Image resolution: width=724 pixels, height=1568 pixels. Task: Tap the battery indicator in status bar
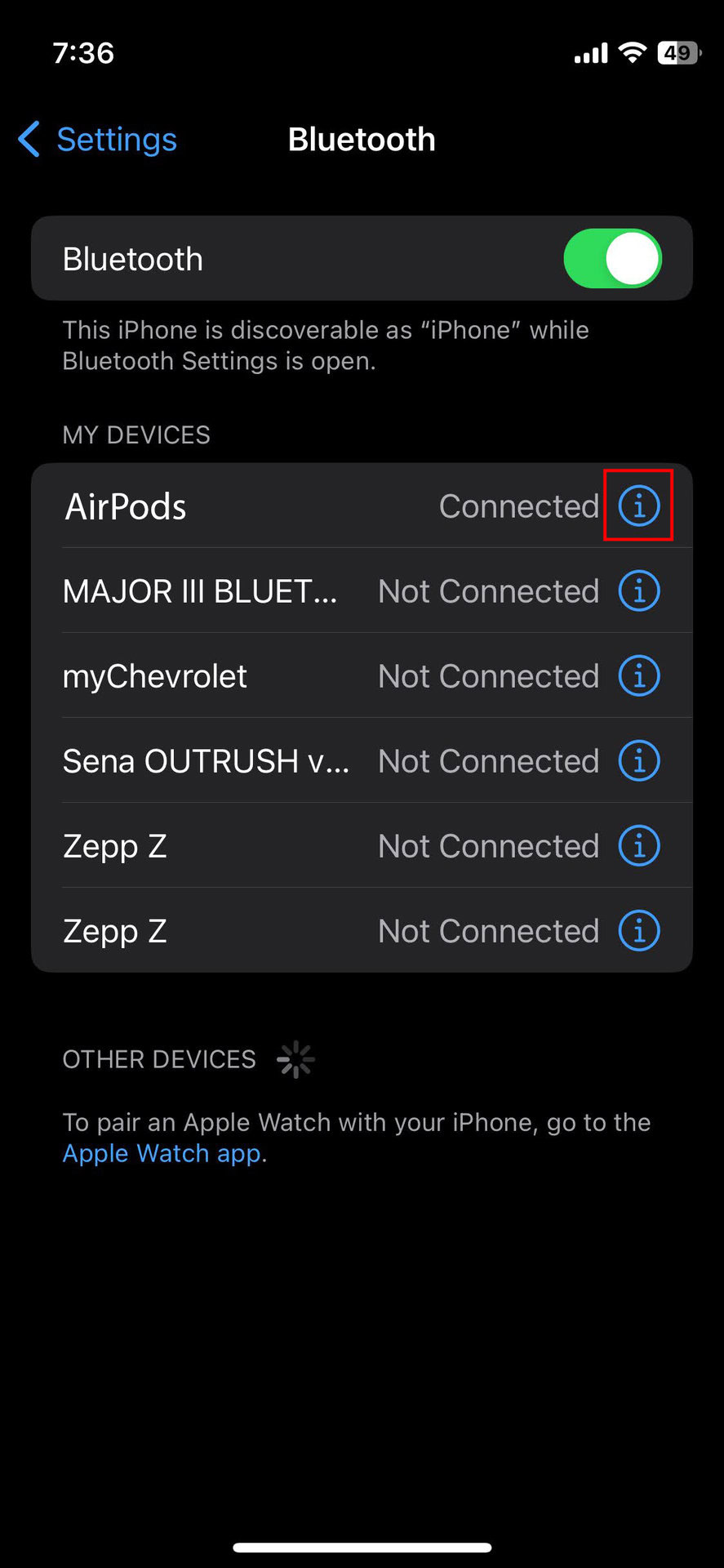click(678, 53)
